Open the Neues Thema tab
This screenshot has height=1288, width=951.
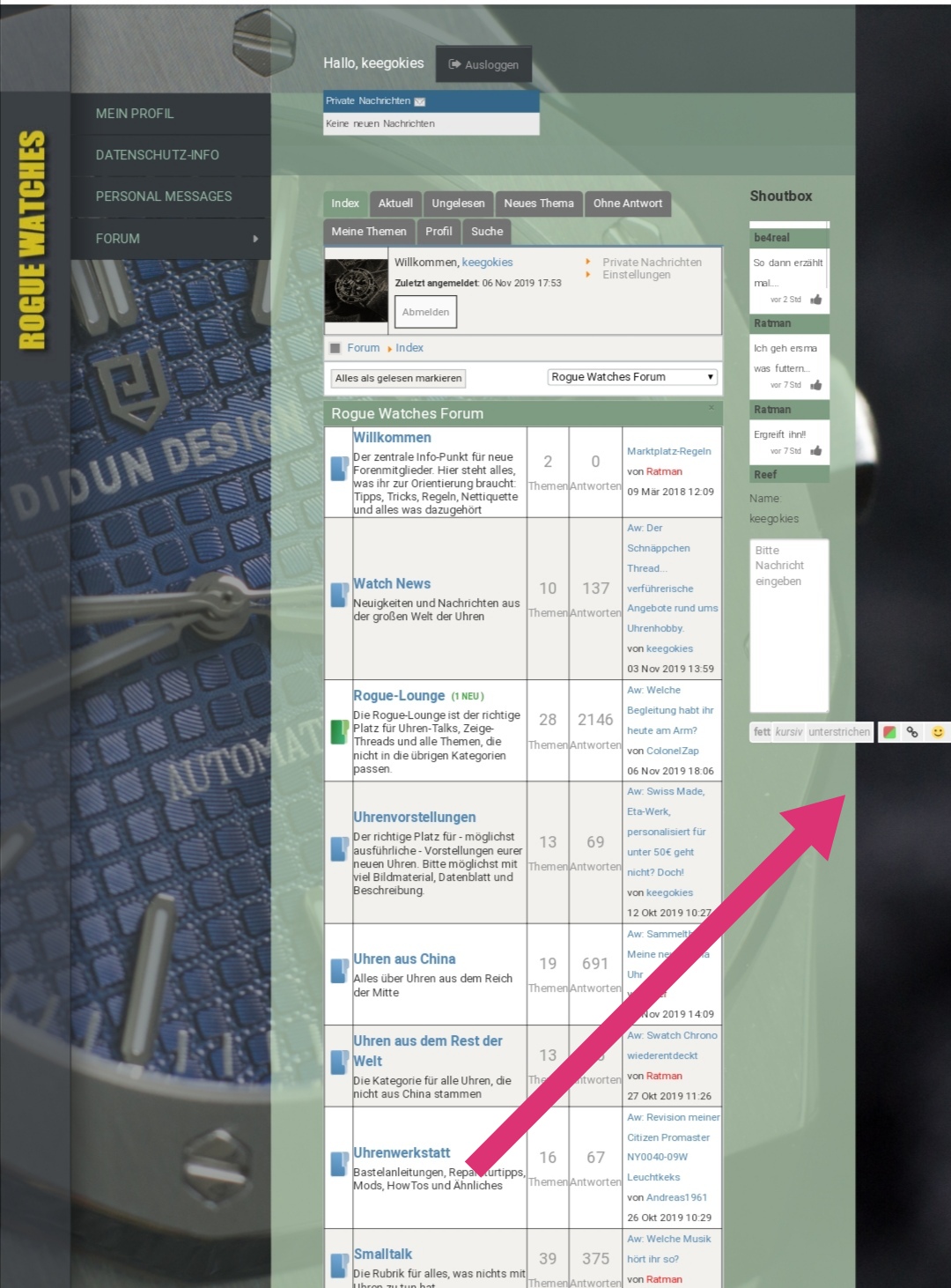click(538, 204)
